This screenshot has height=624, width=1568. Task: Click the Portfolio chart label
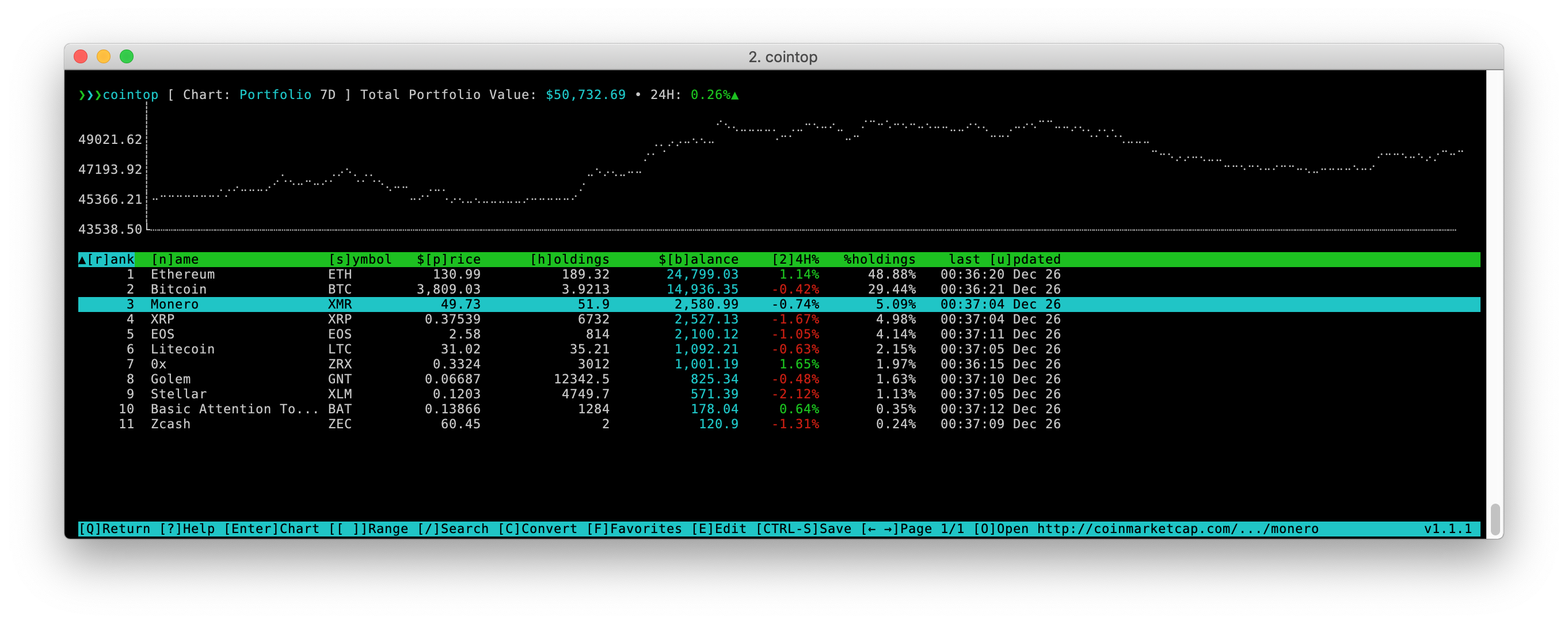coord(275,95)
